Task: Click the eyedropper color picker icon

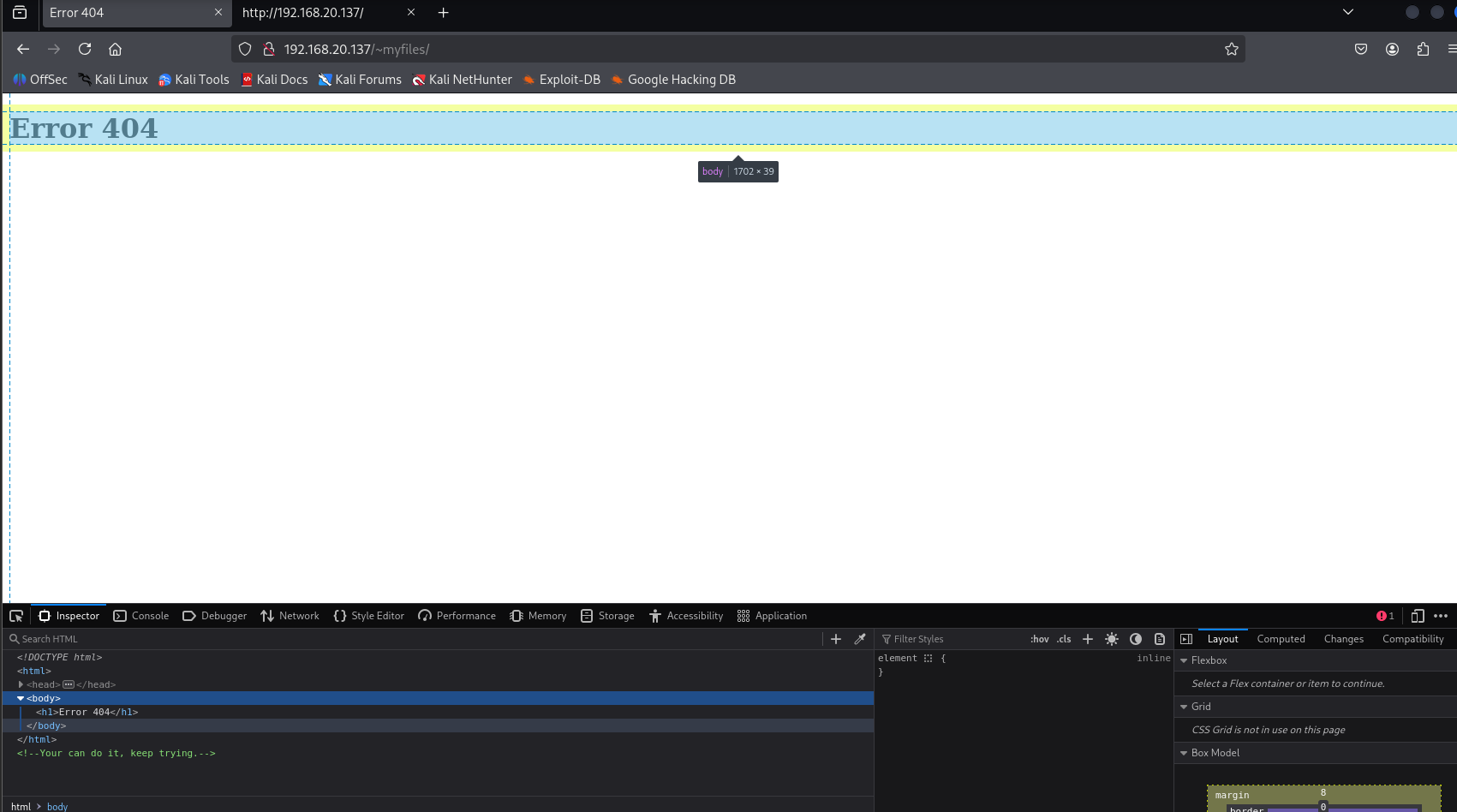Action: (x=860, y=639)
